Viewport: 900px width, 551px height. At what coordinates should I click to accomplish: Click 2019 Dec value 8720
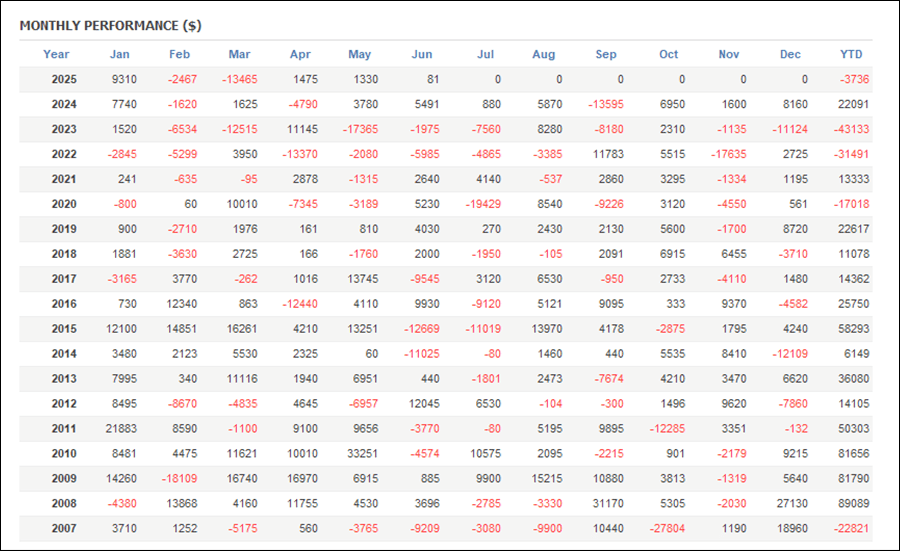point(796,229)
